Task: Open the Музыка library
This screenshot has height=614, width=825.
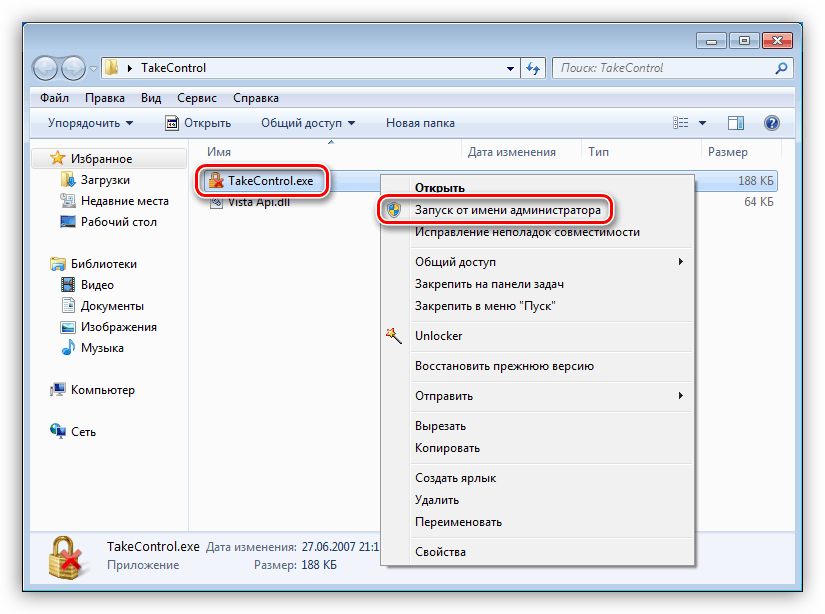Action: pos(102,348)
